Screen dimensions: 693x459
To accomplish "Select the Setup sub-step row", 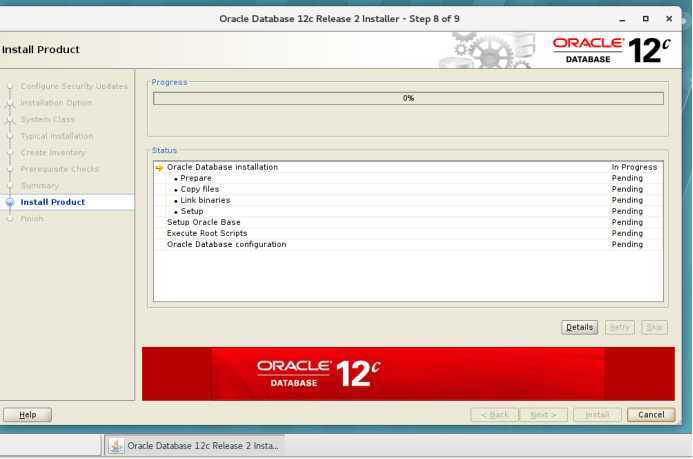I will tap(408, 211).
